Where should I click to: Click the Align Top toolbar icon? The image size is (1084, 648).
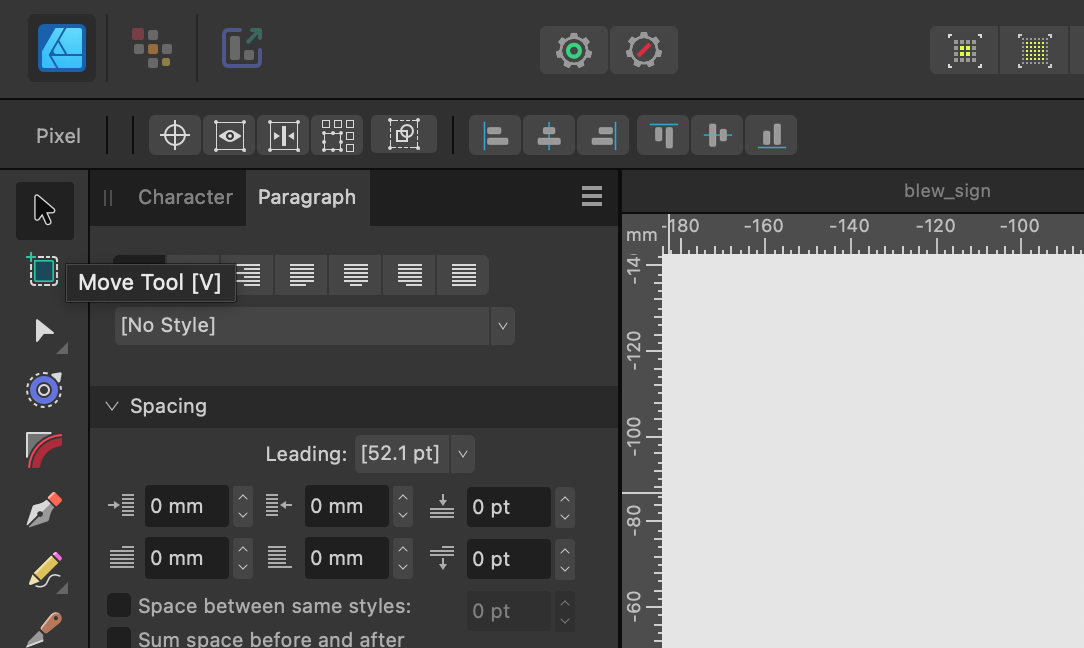point(663,135)
